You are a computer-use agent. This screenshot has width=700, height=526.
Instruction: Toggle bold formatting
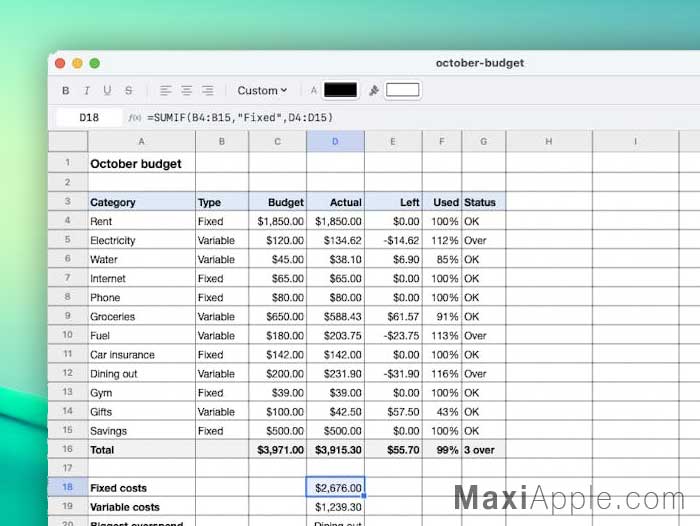tap(66, 91)
